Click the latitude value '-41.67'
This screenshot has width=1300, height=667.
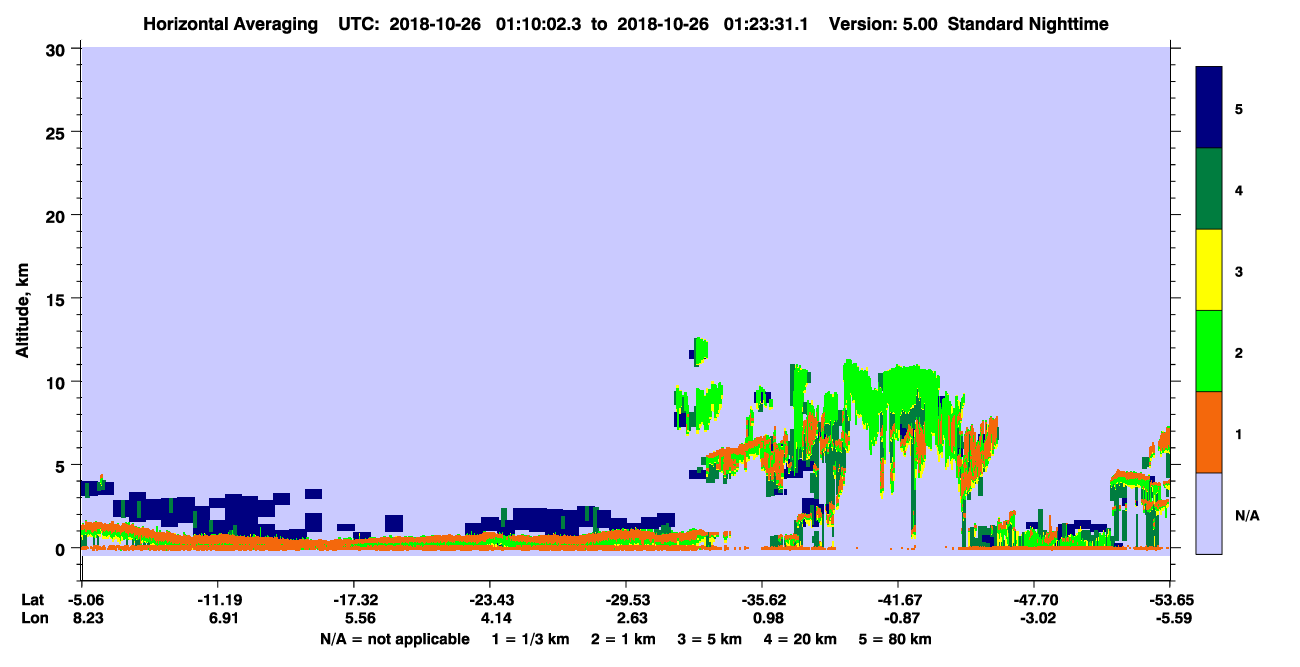898,600
